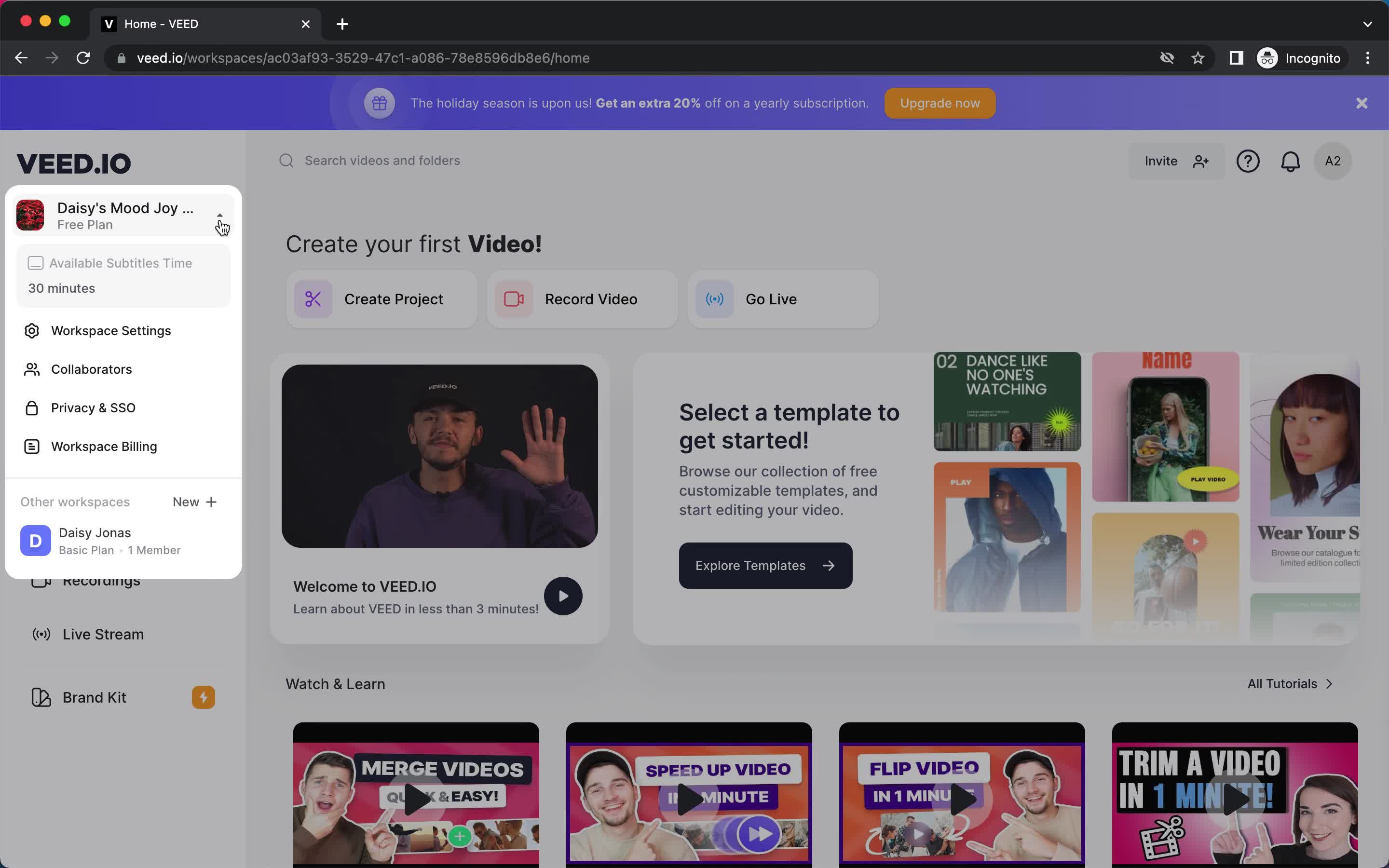Select Privacy and SSO menu option
Viewport: 1389px width, 868px height.
pyautogui.click(x=93, y=407)
